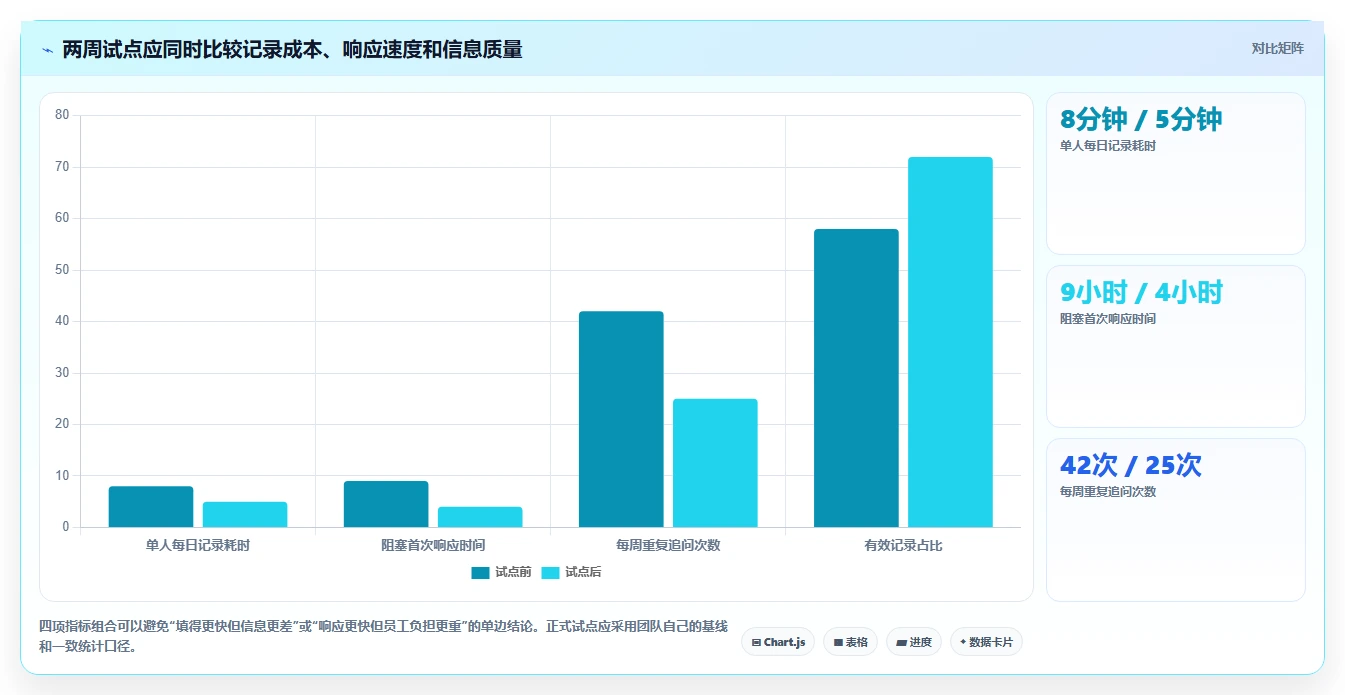Viewport: 1345px width, 695px height.
Task: Click the light cyan 试点后 legend swatch
Action: coord(551,573)
